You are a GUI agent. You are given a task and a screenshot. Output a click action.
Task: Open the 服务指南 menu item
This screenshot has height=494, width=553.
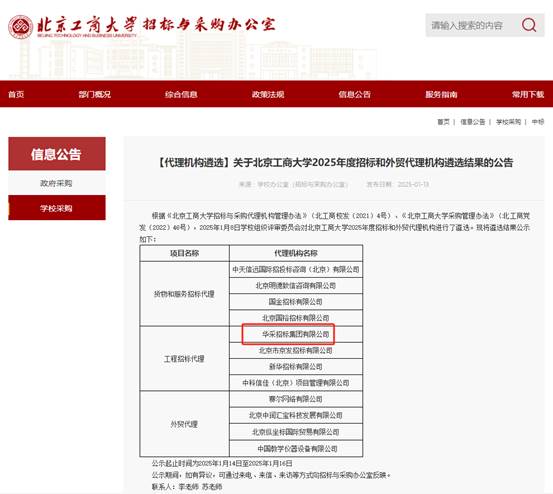(441, 94)
